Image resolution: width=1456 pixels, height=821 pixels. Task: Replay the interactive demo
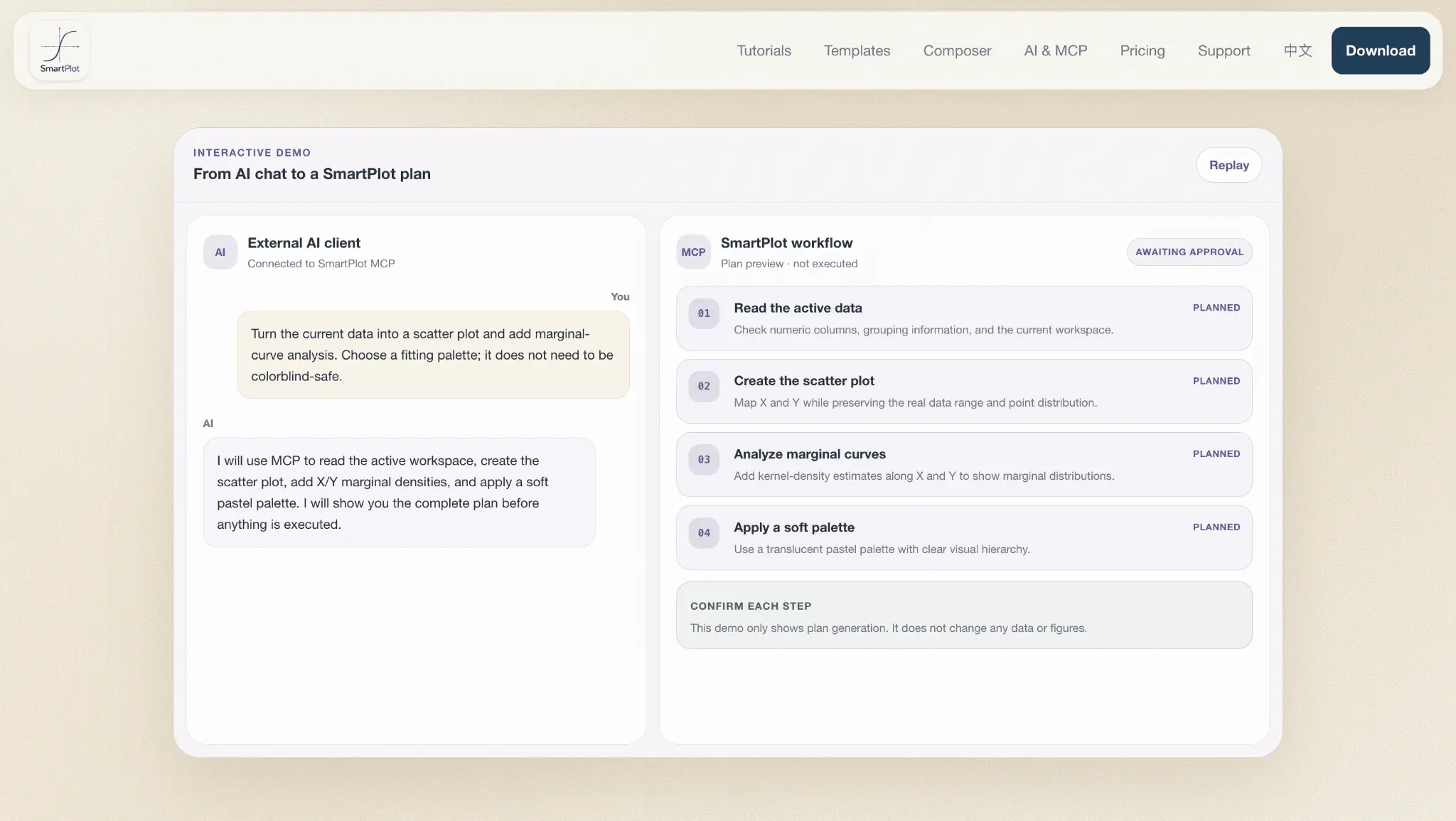tap(1228, 165)
